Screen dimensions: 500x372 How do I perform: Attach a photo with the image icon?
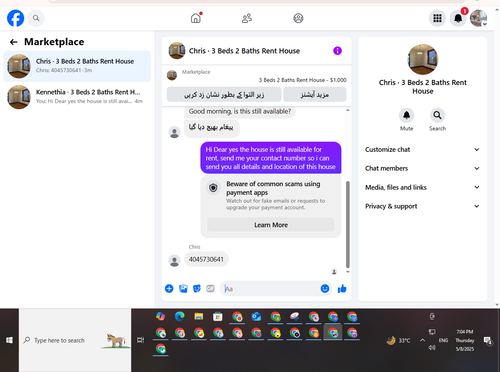(x=183, y=289)
